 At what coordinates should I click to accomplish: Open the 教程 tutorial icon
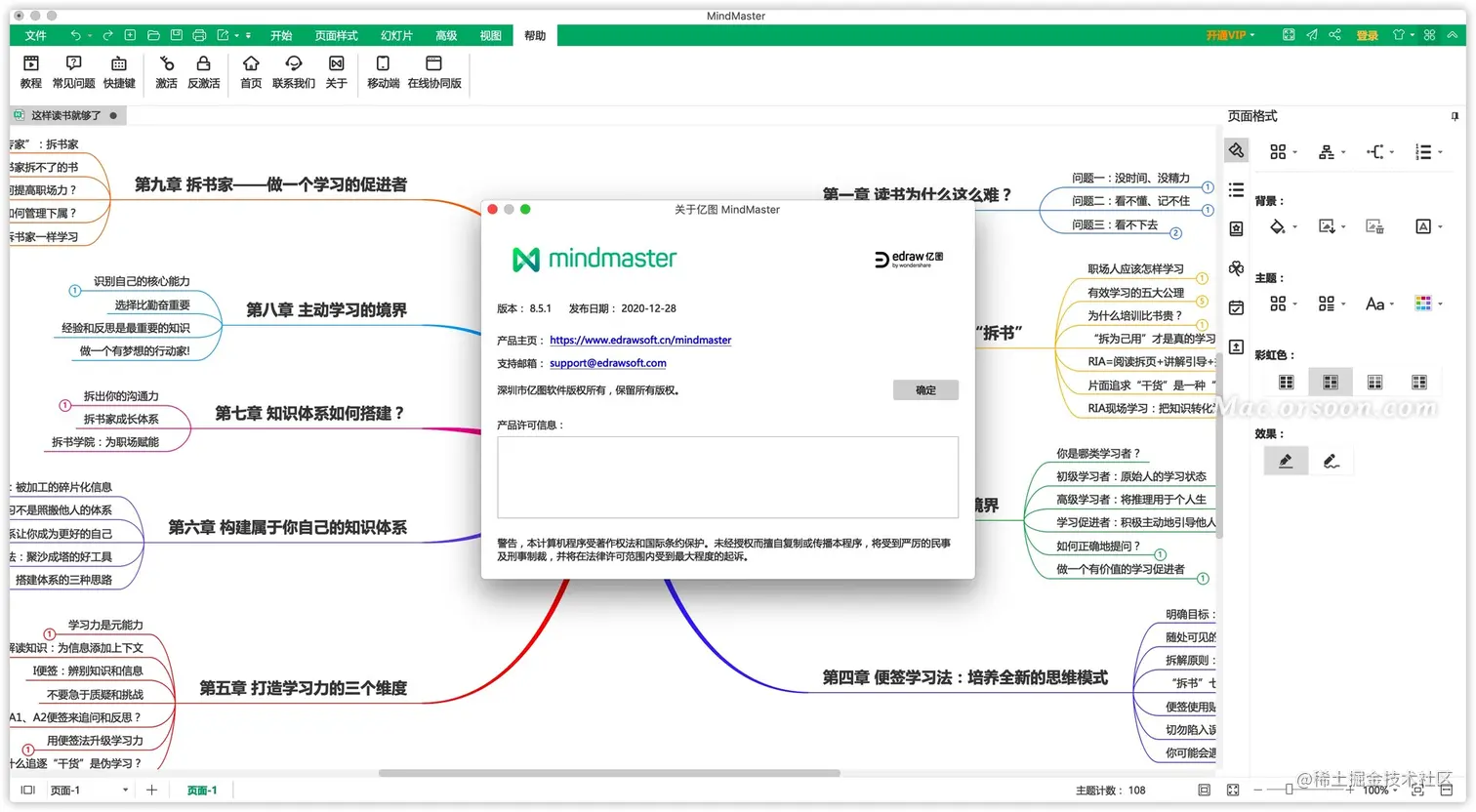(x=31, y=72)
